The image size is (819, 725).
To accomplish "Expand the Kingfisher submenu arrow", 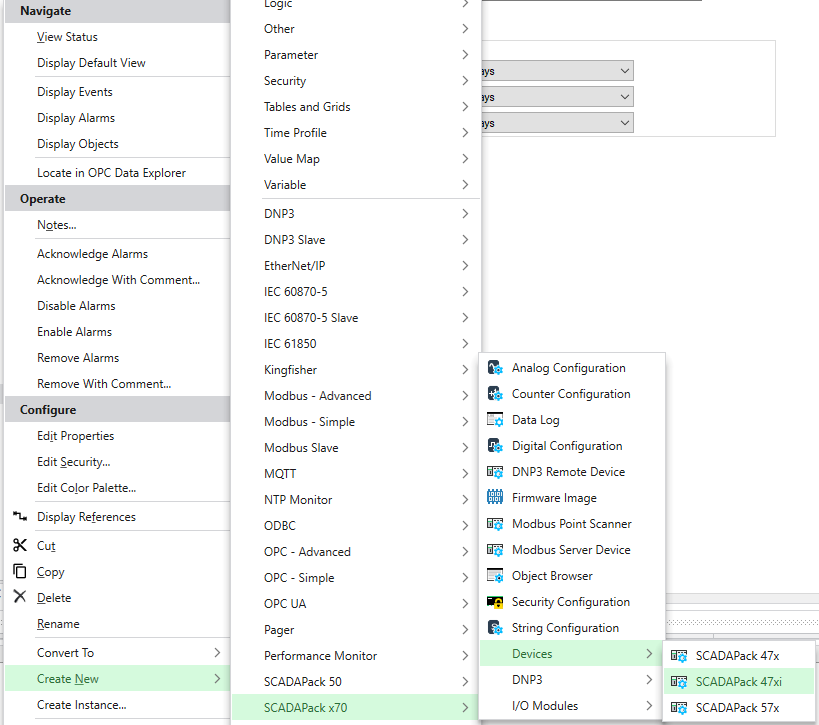I will [x=465, y=370].
